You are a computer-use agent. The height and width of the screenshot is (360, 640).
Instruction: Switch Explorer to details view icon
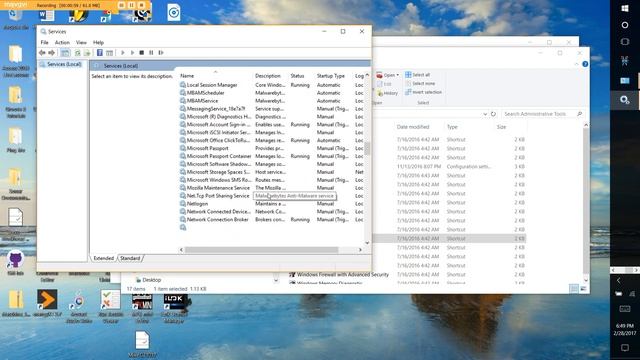click(x=573, y=289)
